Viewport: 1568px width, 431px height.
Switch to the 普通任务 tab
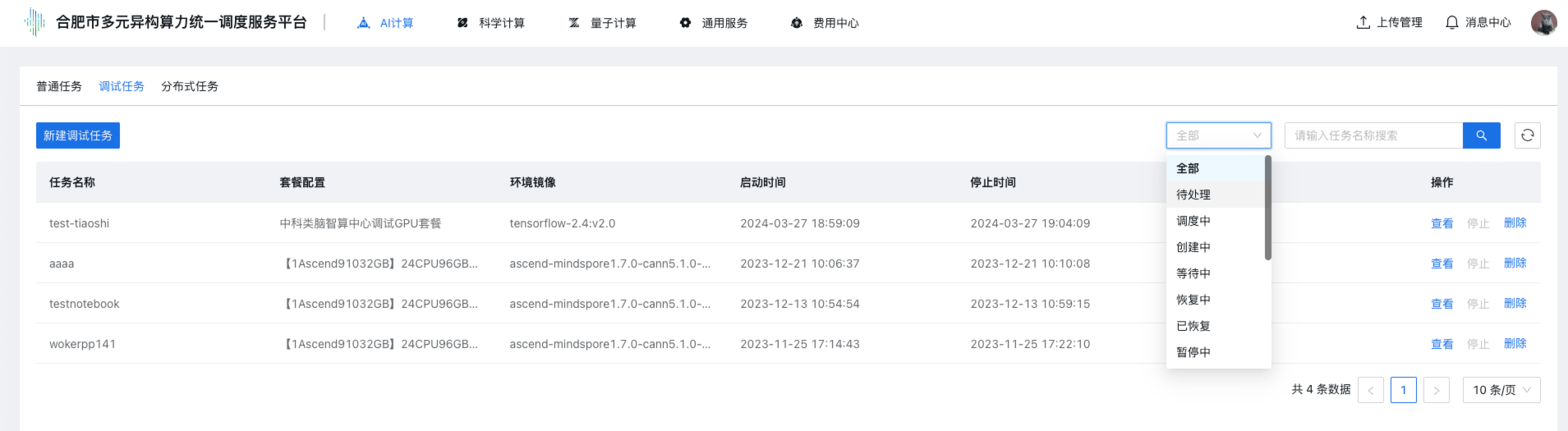tap(59, 86)
